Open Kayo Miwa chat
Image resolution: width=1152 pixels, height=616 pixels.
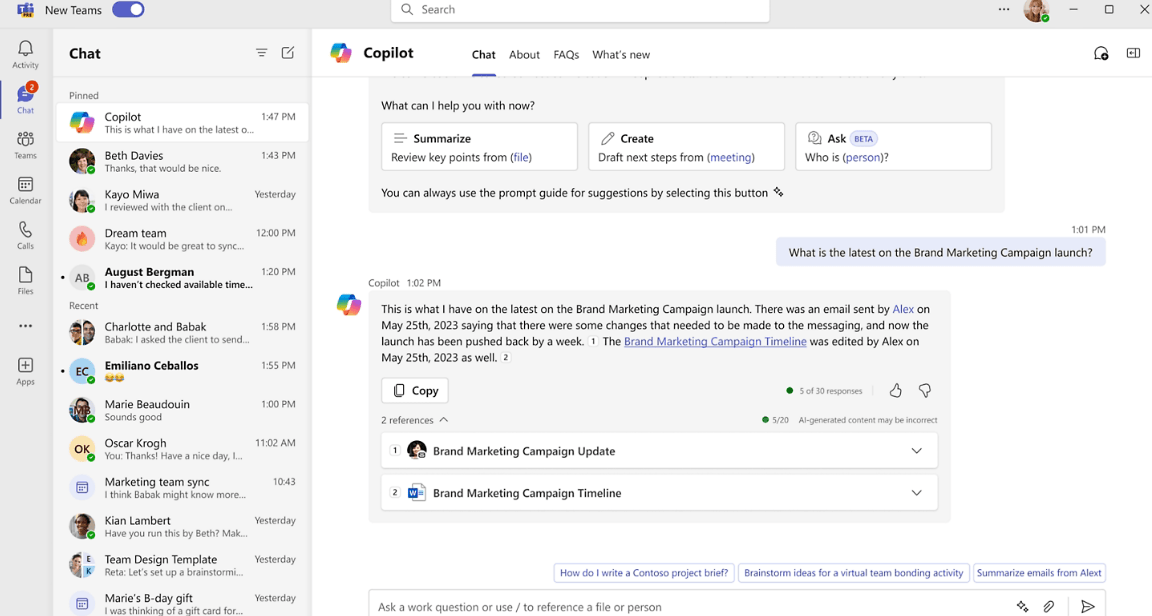point(182,200)
